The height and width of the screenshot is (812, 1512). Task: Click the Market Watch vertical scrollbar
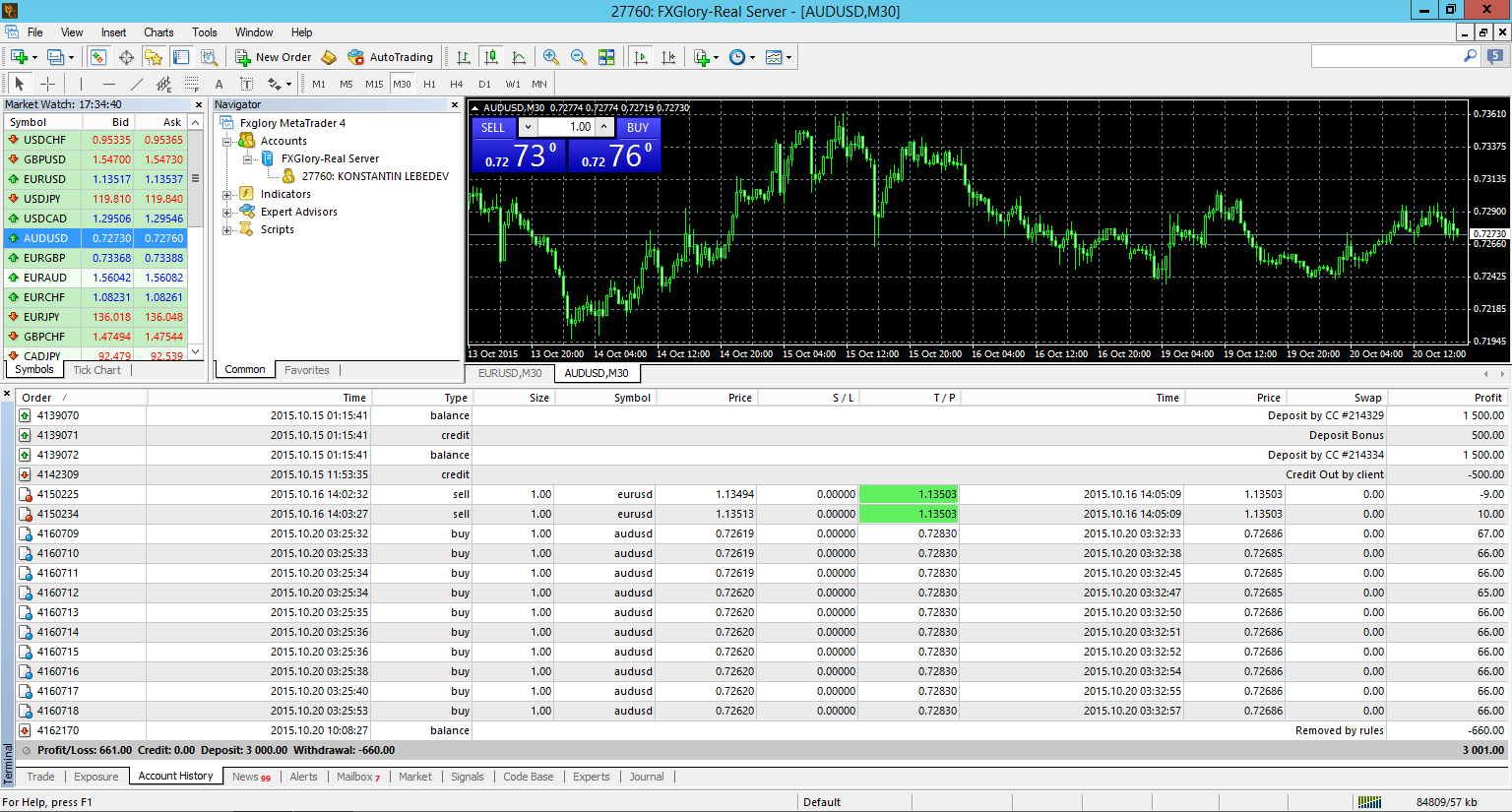pyautogui.click(x=196, y=236)
